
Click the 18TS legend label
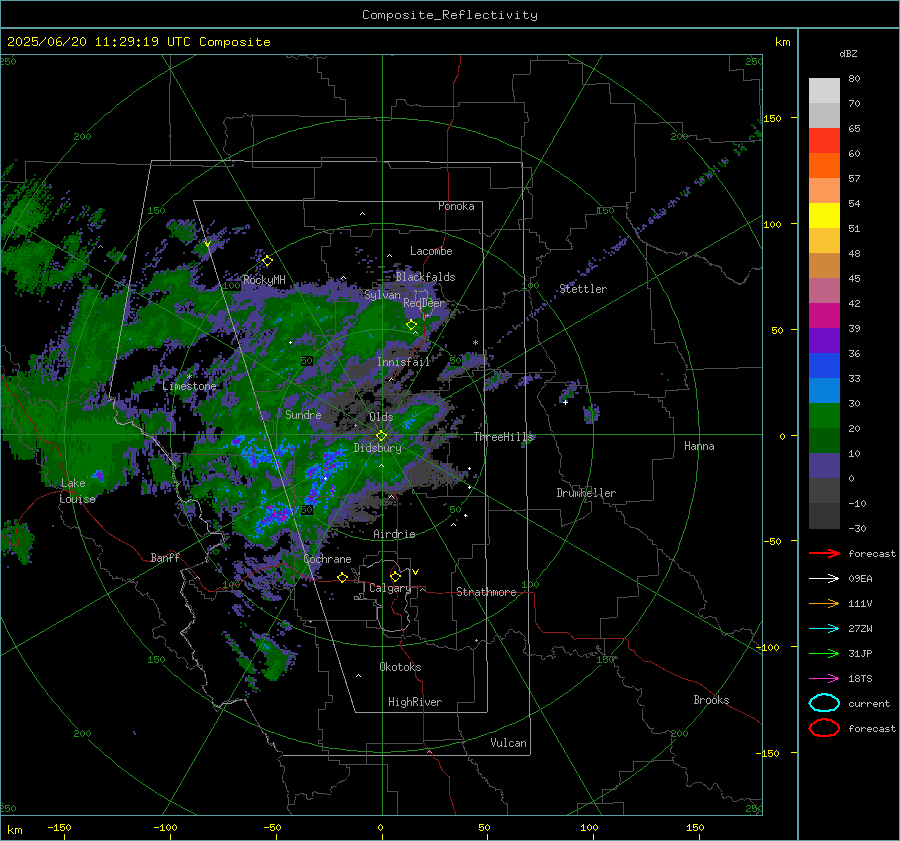coord(860,679)
